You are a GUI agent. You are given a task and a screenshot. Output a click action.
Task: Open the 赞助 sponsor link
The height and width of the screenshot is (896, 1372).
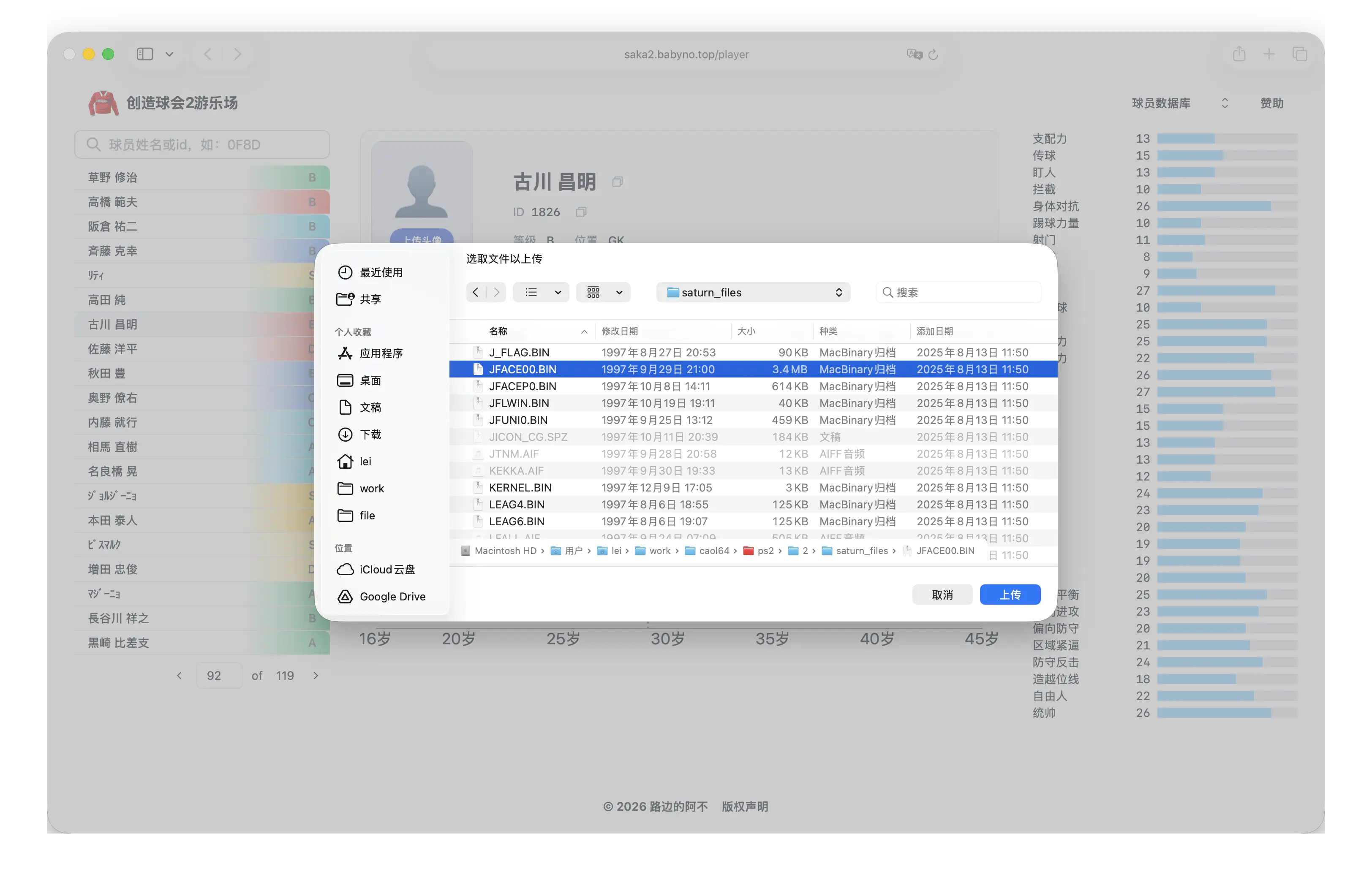1272,103
